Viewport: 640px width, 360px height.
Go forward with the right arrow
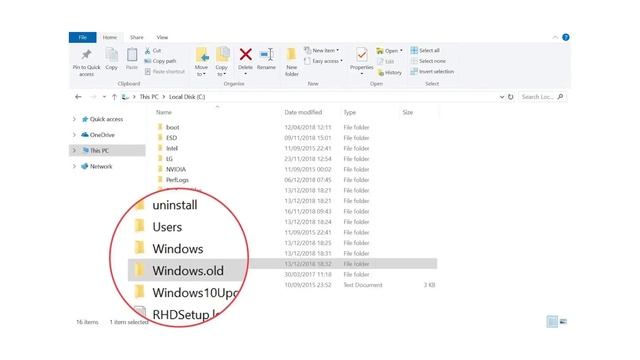pos(93,97)
